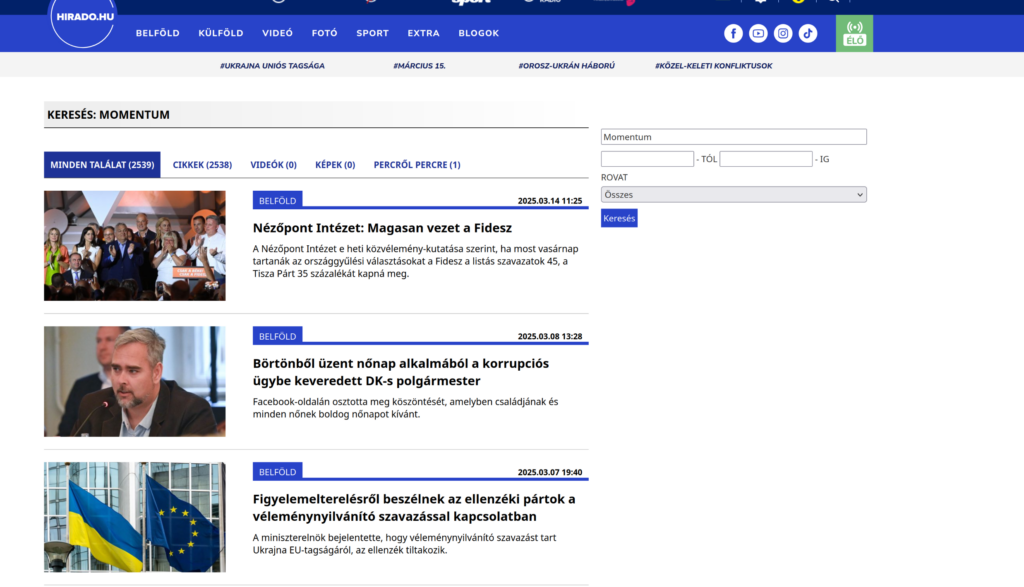The image size is (1024, 587).
Task: Follow the #Orosz-ukrán háború hashtag link
Action: pyautogui.click(x=566, y=66)
